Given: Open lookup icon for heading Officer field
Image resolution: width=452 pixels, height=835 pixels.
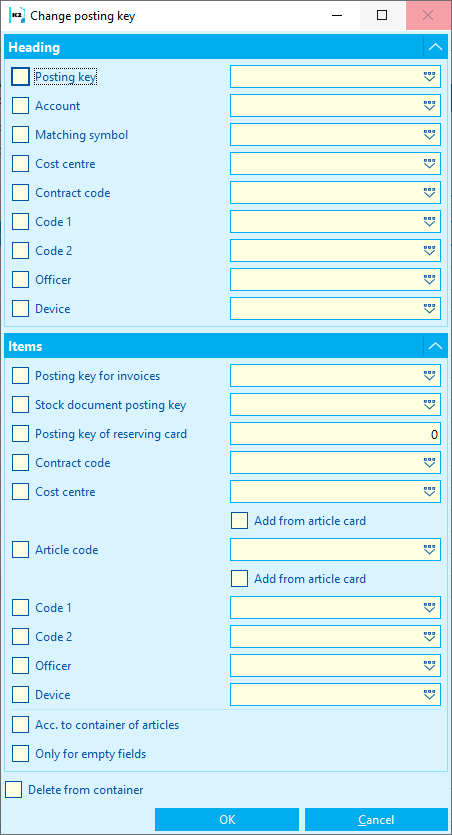Looking at the screenshot, I should 429,280.
